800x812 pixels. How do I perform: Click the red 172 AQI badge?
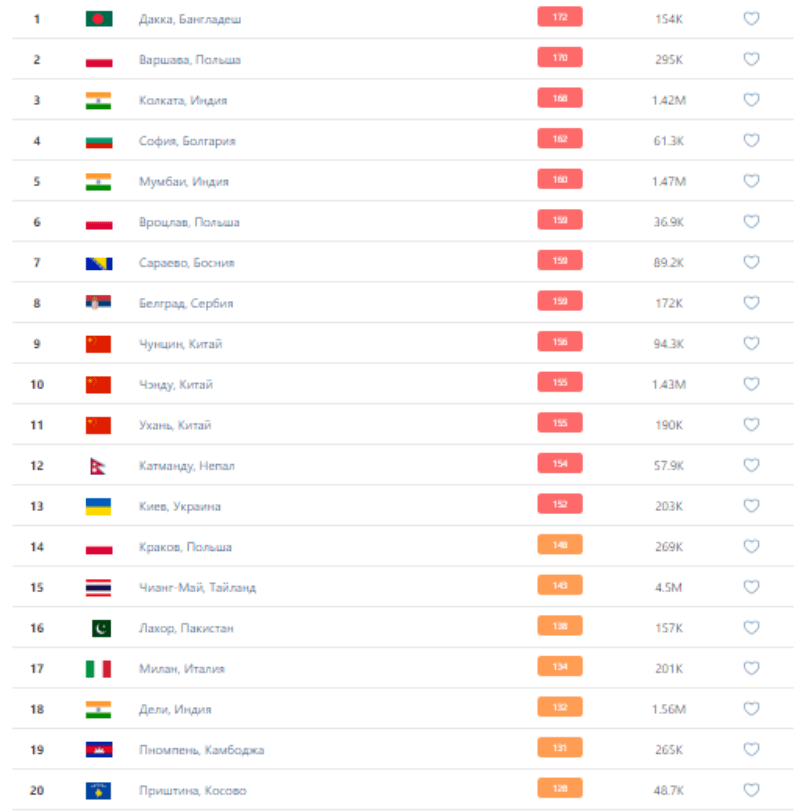559,17
